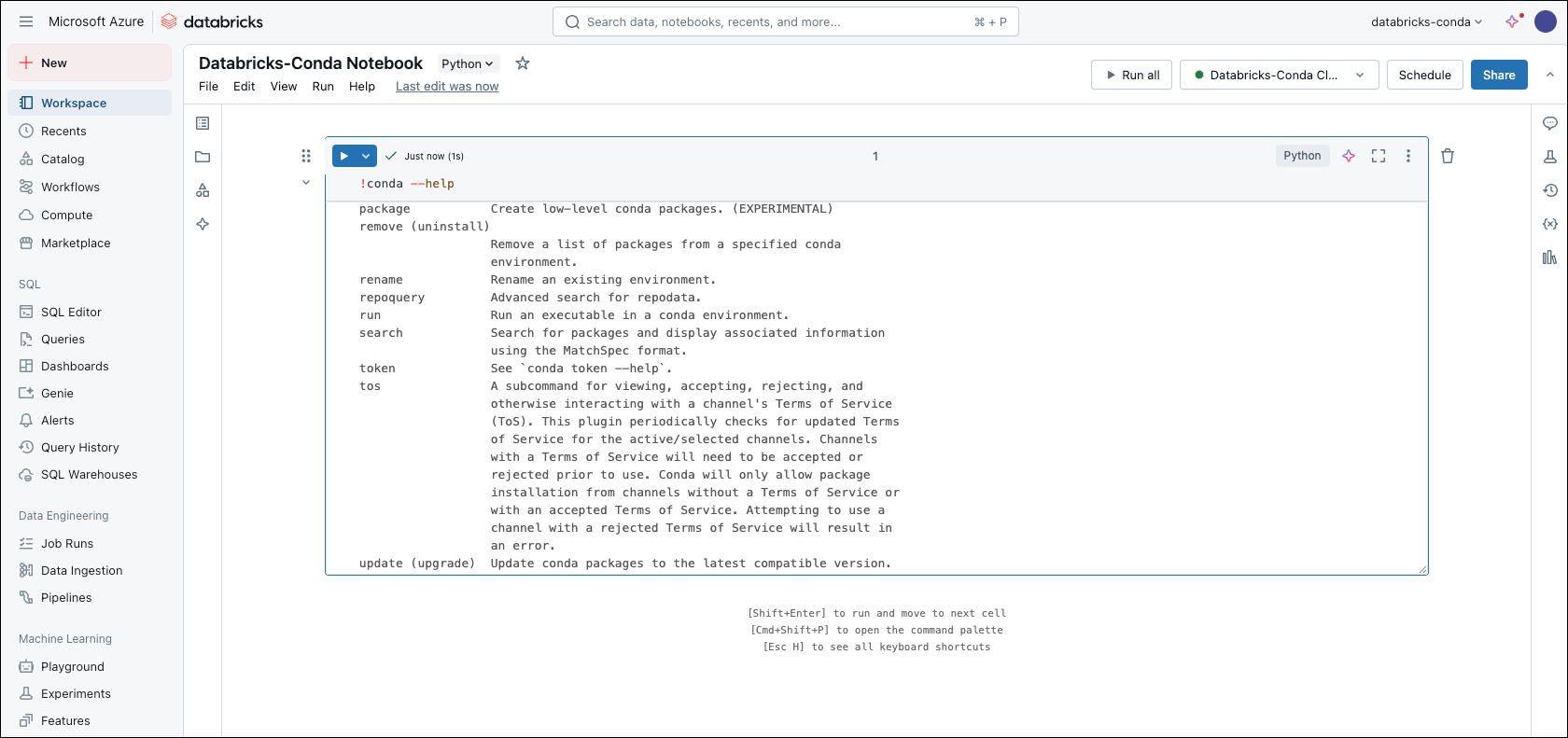Change the cell language Python label
The width and height of the screenshot is (1568, 738).
(1302, 156)
